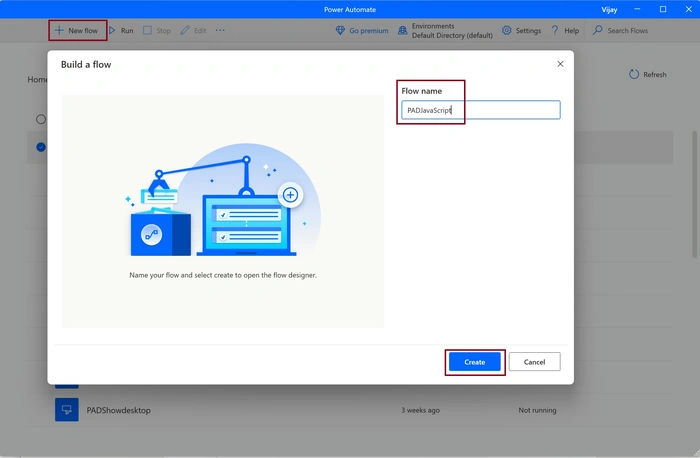Image resolution: width=700 pixels, height=458 pixels.
Task: Click the Create button
Action: [475, 362]
